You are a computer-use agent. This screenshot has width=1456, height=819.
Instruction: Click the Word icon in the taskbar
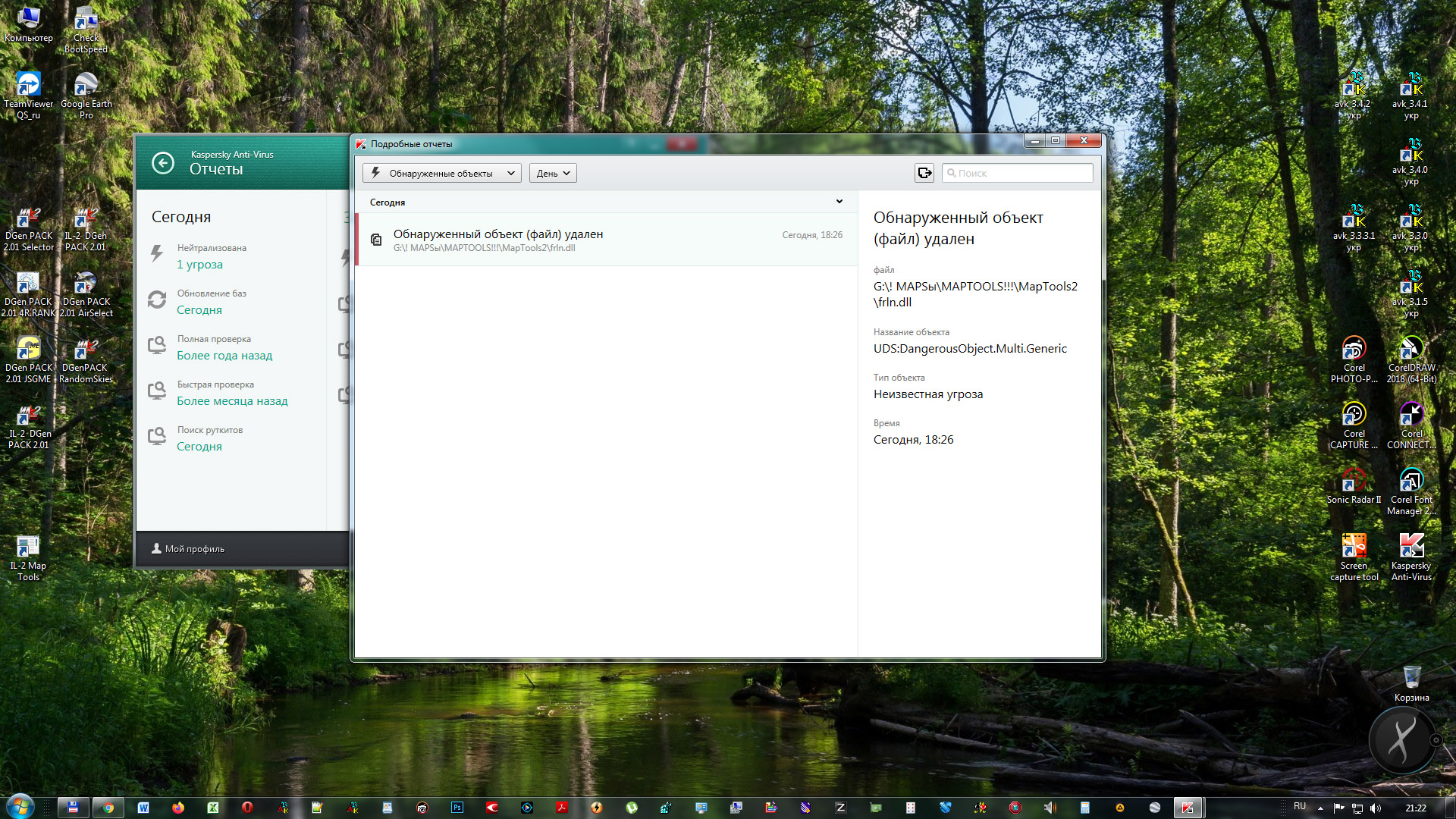pyautogui.click(x=143, y=808)
